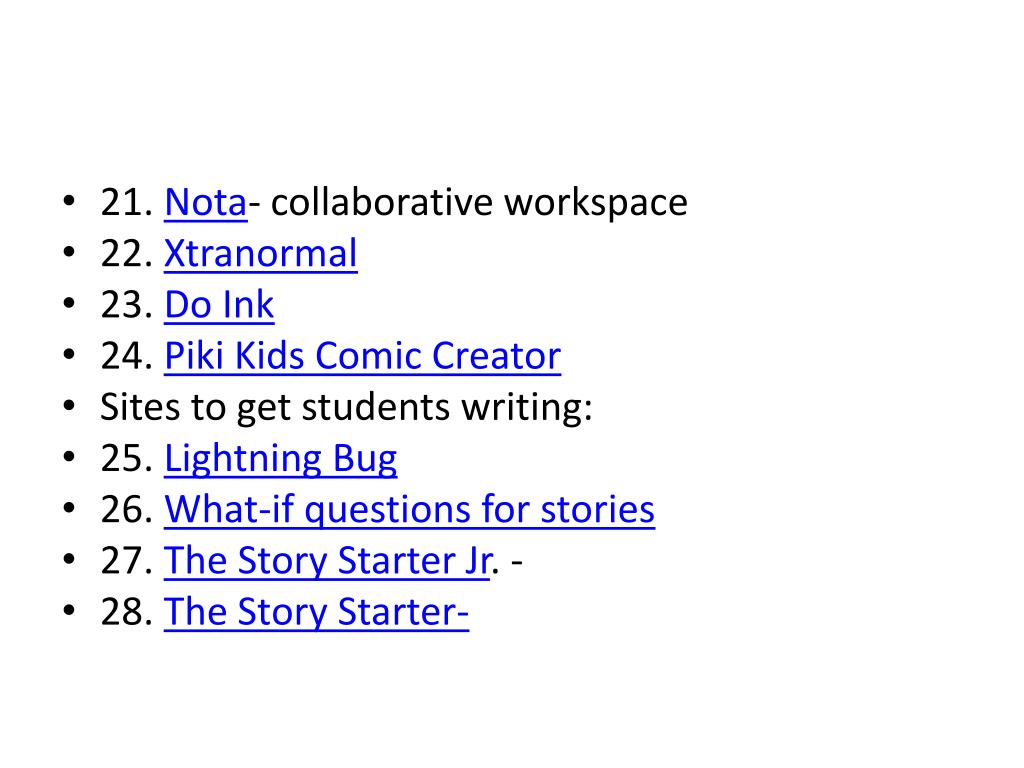The height and width of the screenshot is (768, 1024).
Task: Select the 'Sites to get students writing:' heading
Action: (x=346, y=408)
